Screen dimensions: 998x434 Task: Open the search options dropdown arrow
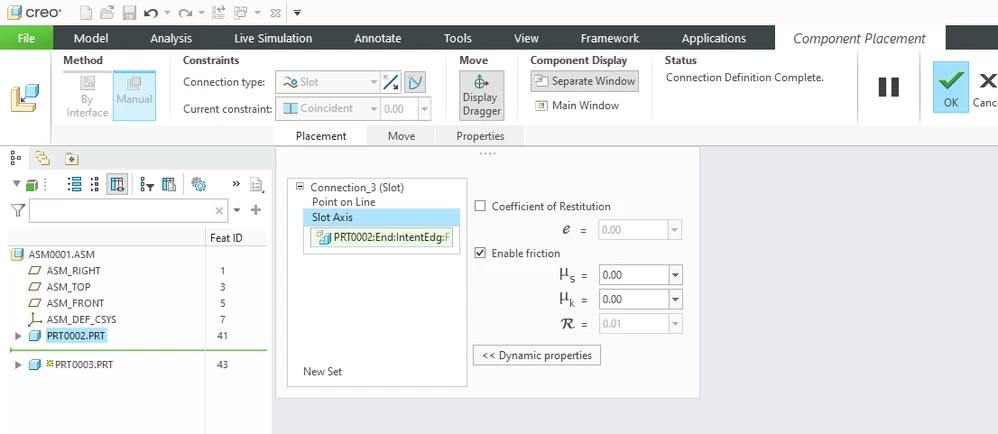[x=237, y=210]
